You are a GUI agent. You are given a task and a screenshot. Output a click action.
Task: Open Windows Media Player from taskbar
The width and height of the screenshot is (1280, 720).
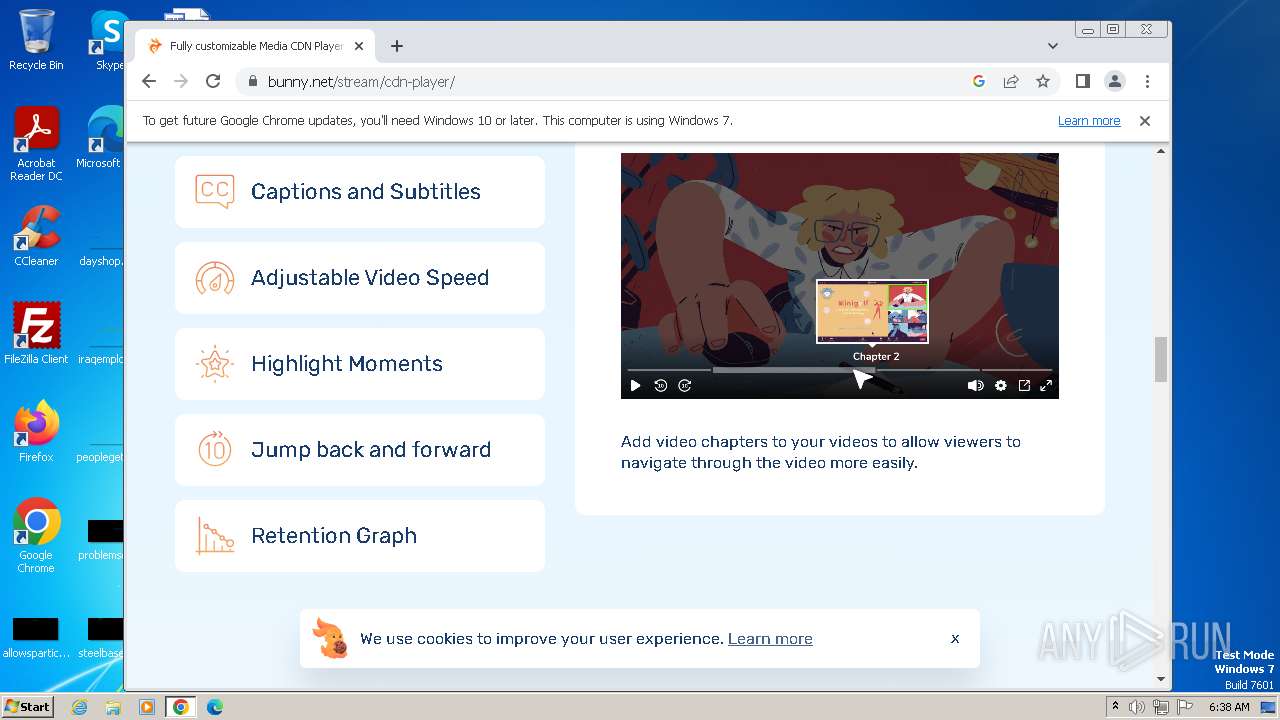tap(147, 707)
